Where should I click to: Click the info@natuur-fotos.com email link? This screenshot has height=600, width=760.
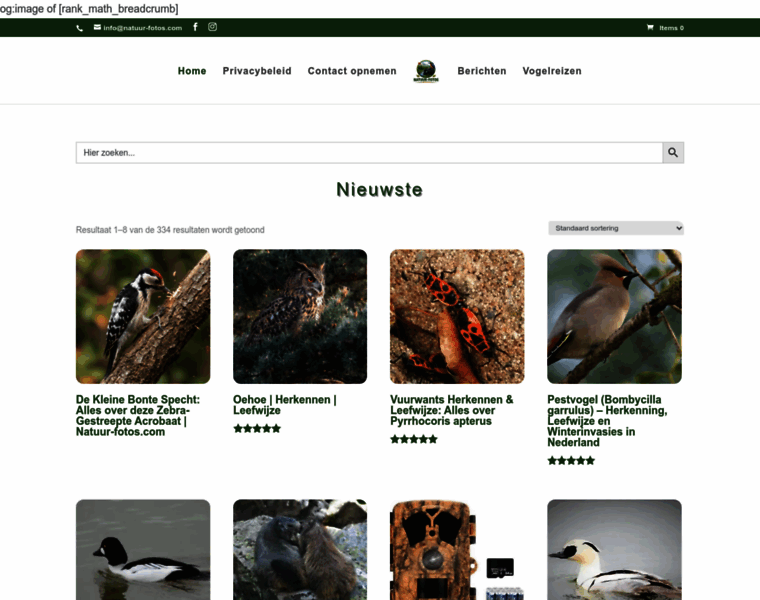142,28
